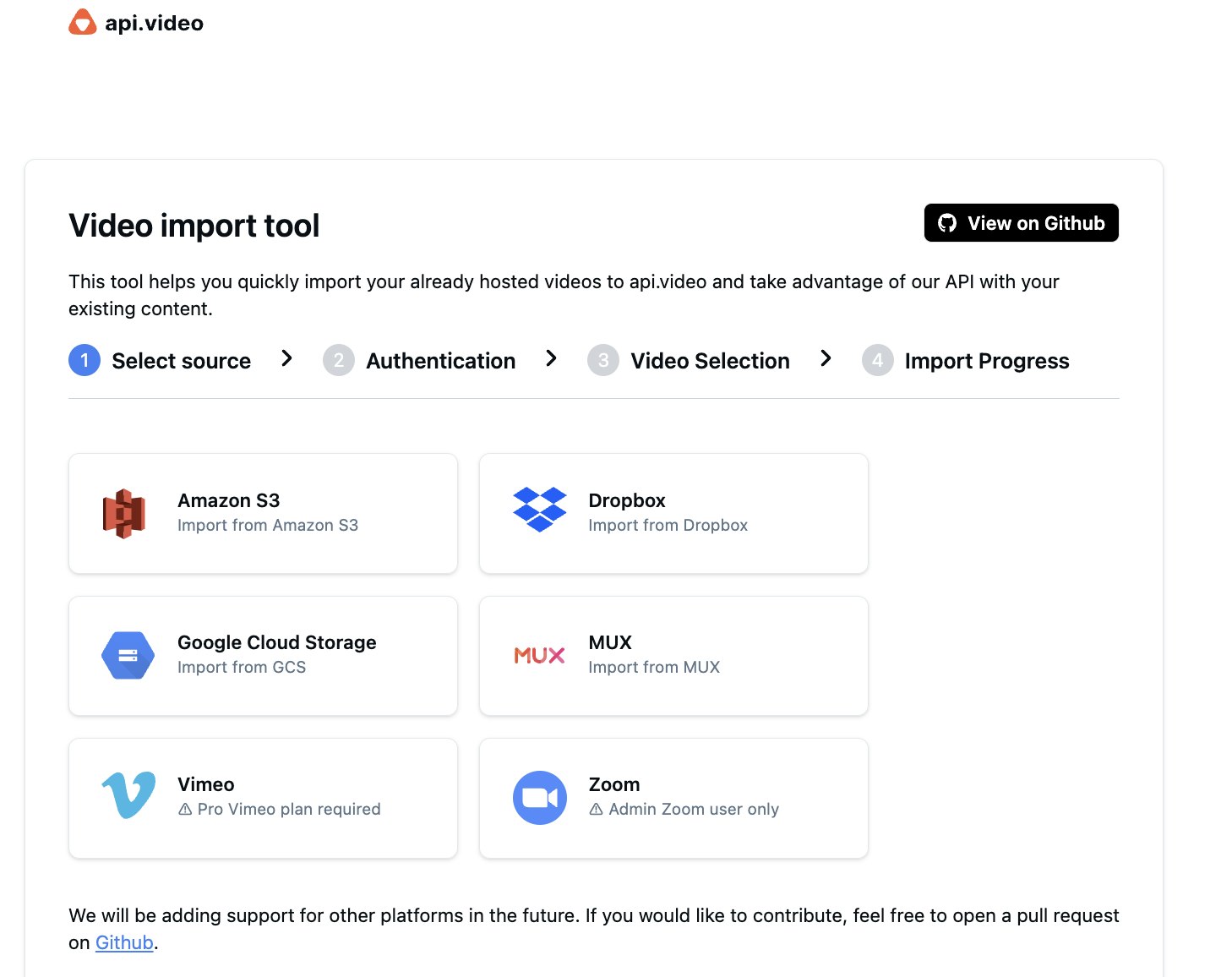The width and height of the screenshot is (1232, 977).
Task: Click the Google Cloud Storage hexagon icon
Action: 128,655
